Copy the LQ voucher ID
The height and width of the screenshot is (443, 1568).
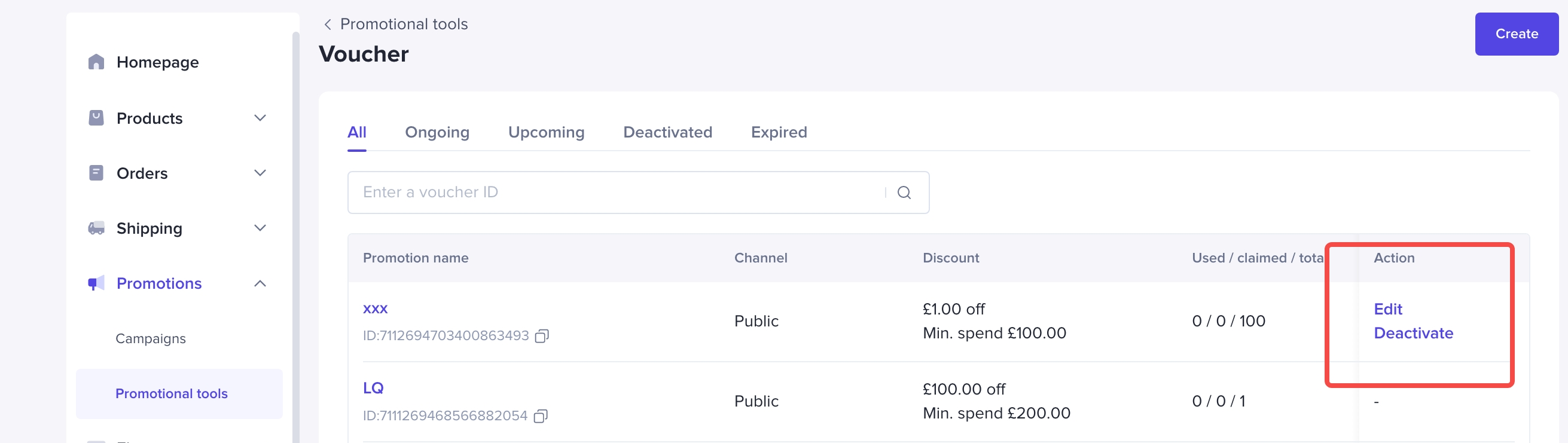(540, 416)
